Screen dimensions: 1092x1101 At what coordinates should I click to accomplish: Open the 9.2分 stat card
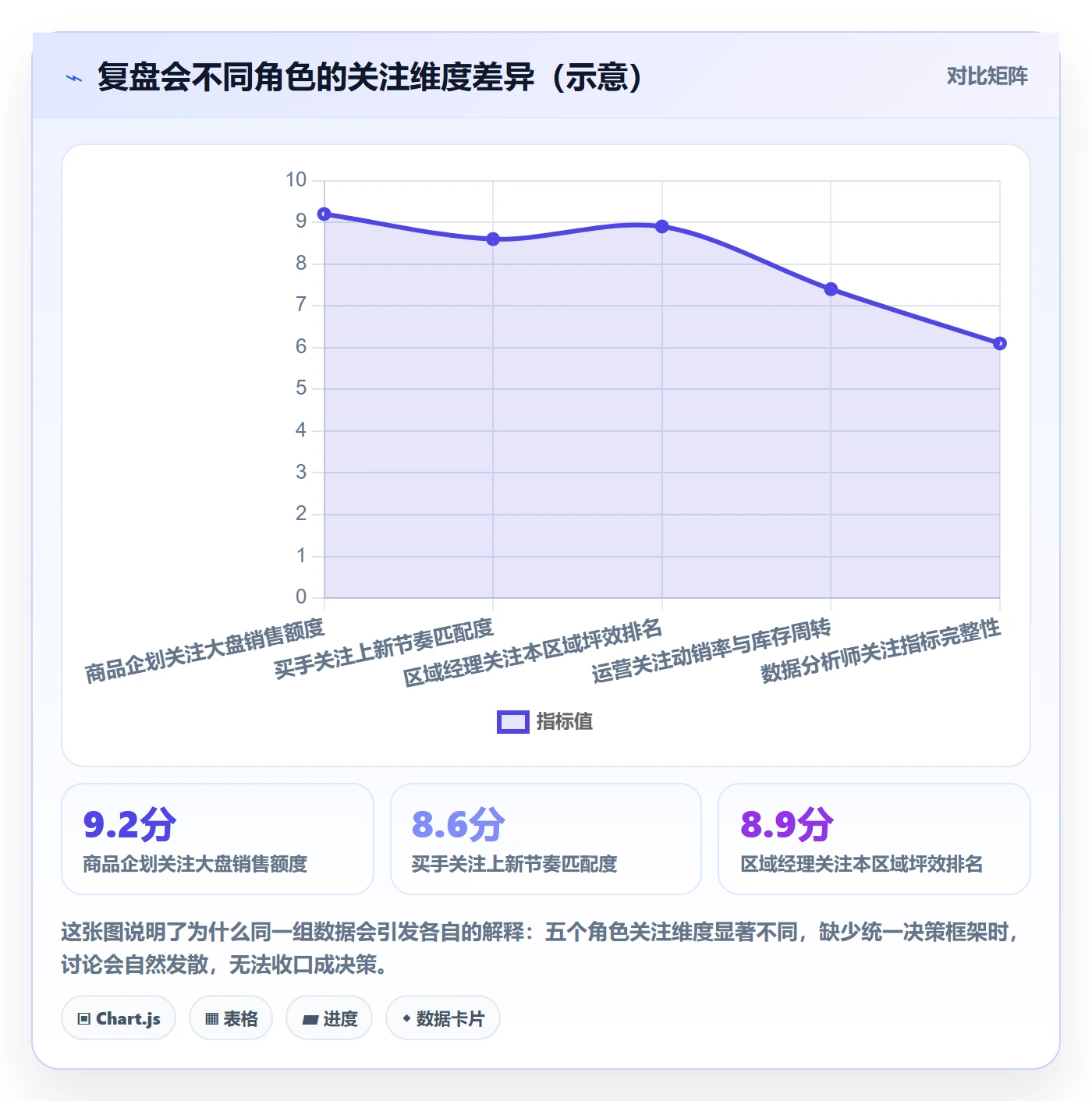click(218, 839)
